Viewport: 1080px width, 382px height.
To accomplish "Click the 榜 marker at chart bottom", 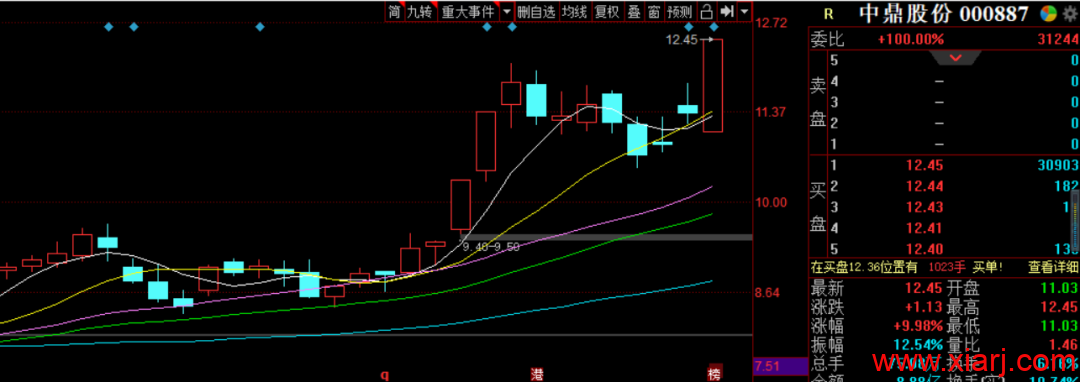I will (714, 374).
